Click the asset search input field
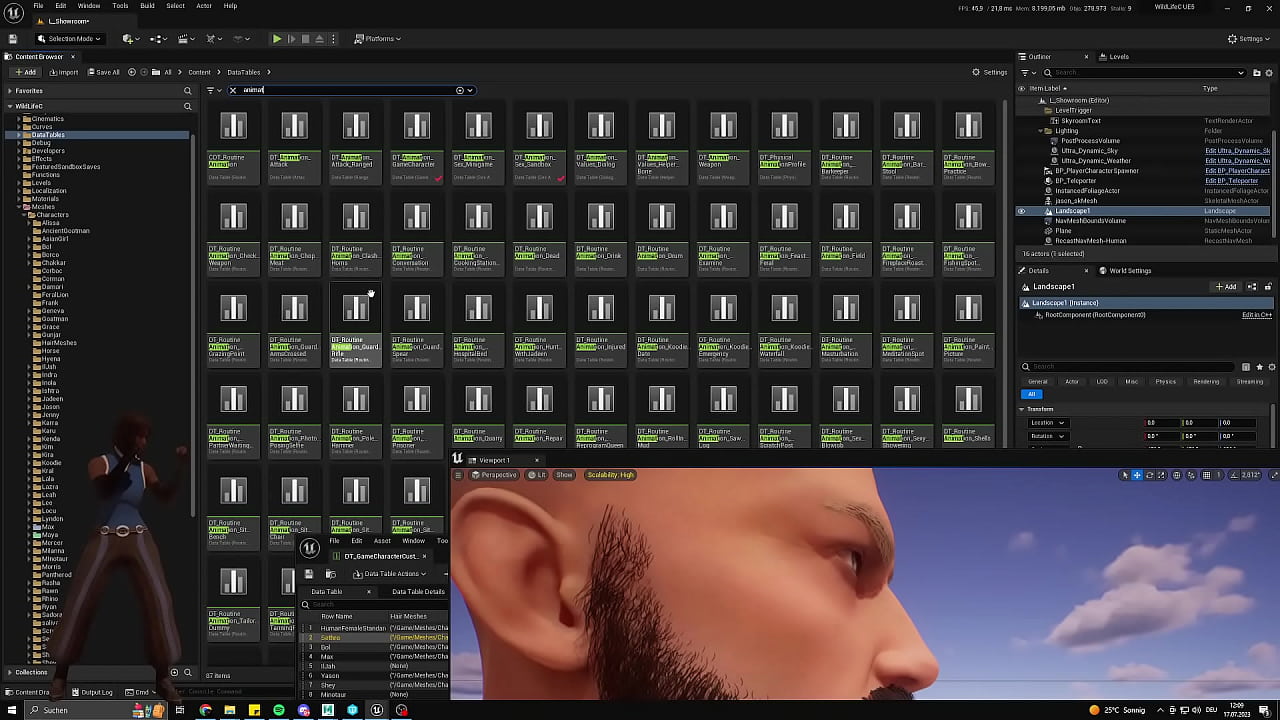Image resolution: width=1280 pixels, height=720 pixels. 350,90
